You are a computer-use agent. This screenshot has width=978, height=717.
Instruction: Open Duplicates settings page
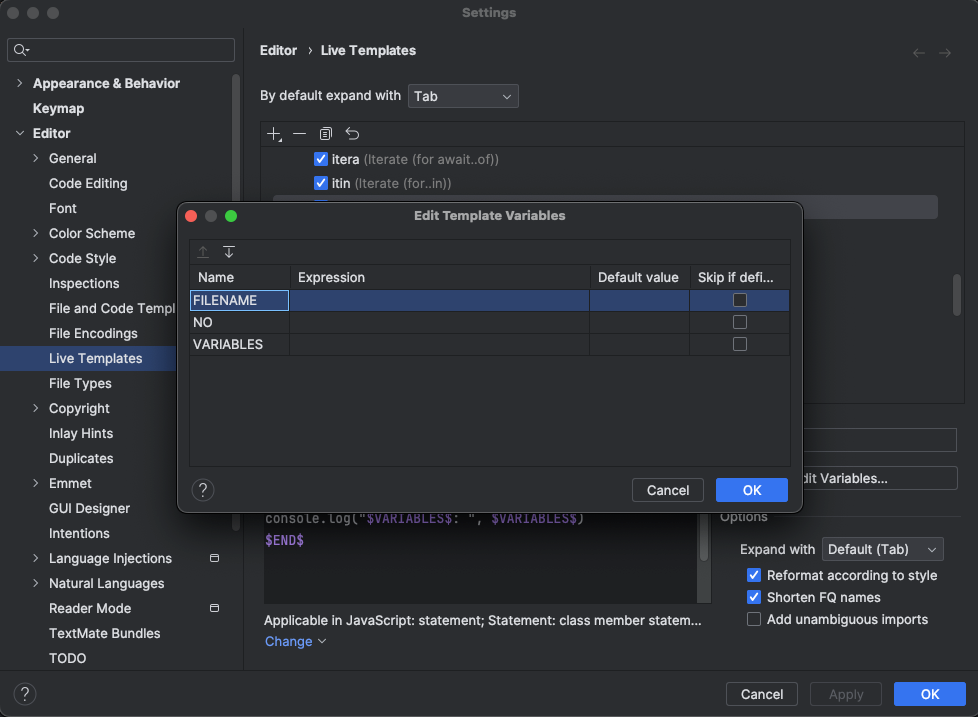[x=81, y=458]
